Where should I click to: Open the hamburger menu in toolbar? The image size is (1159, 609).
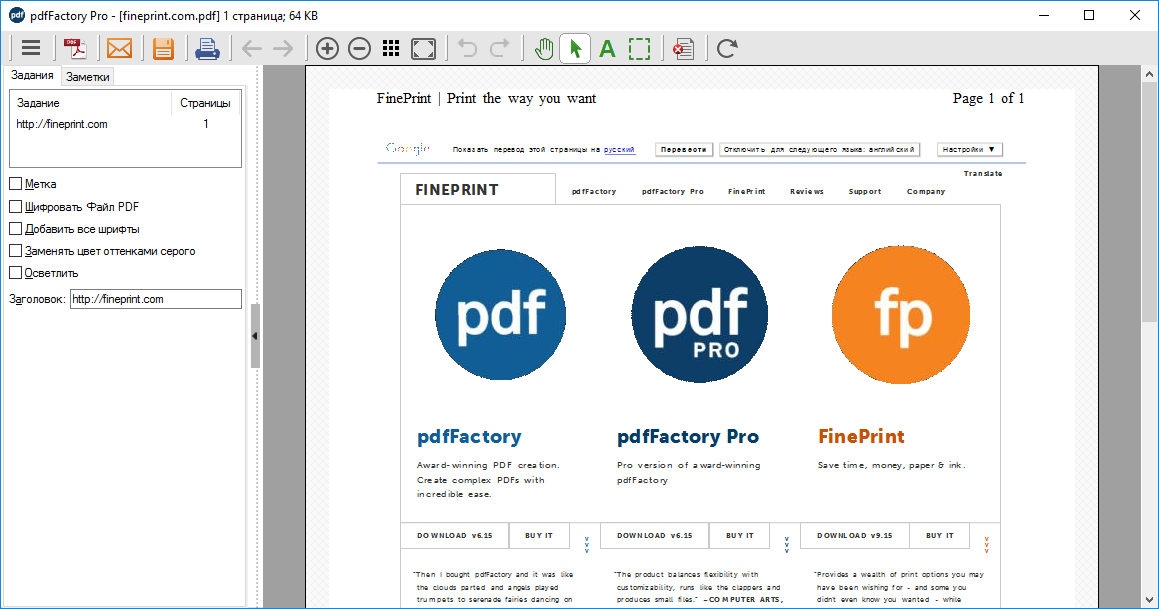[31, 48]
